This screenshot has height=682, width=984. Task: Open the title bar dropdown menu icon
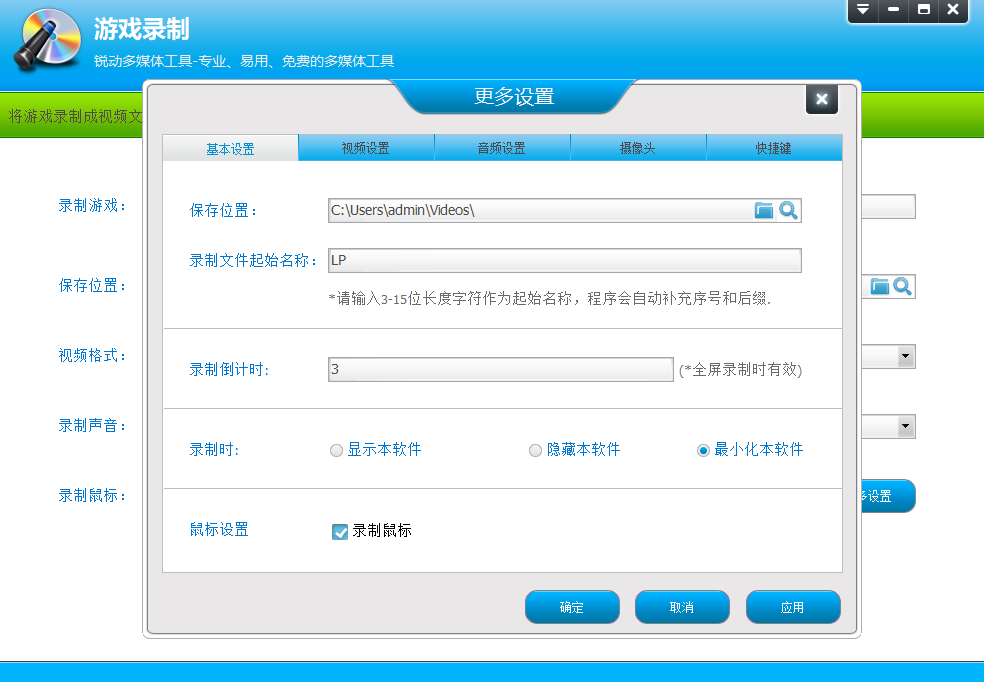[x=864, y=9]
